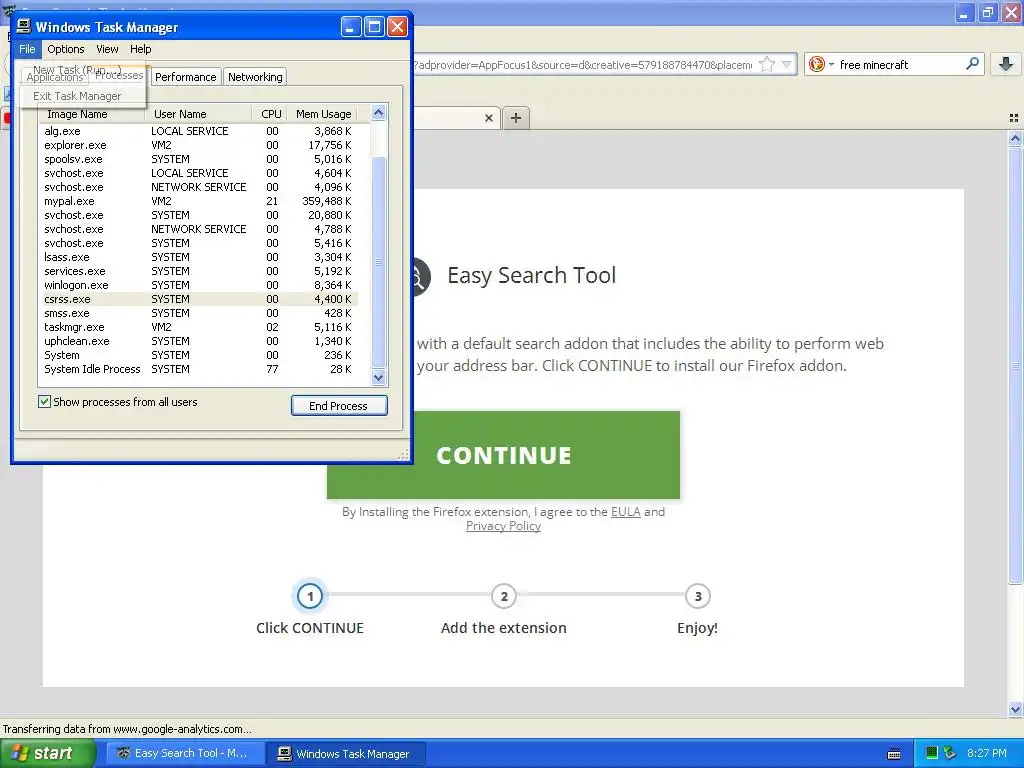Sort processes by CPU column header
The height and width of the screenshot is (768, 1024).
(x=270, y=114)
